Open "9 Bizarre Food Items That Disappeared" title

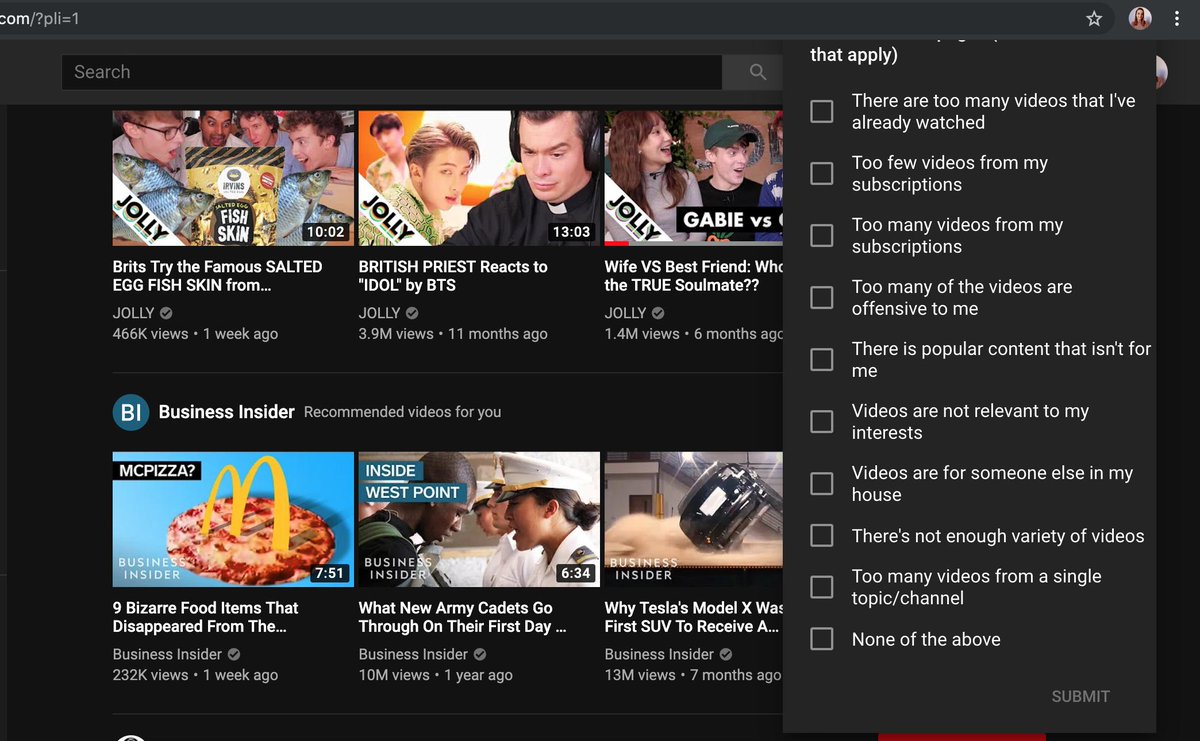[x=206, y=617]
